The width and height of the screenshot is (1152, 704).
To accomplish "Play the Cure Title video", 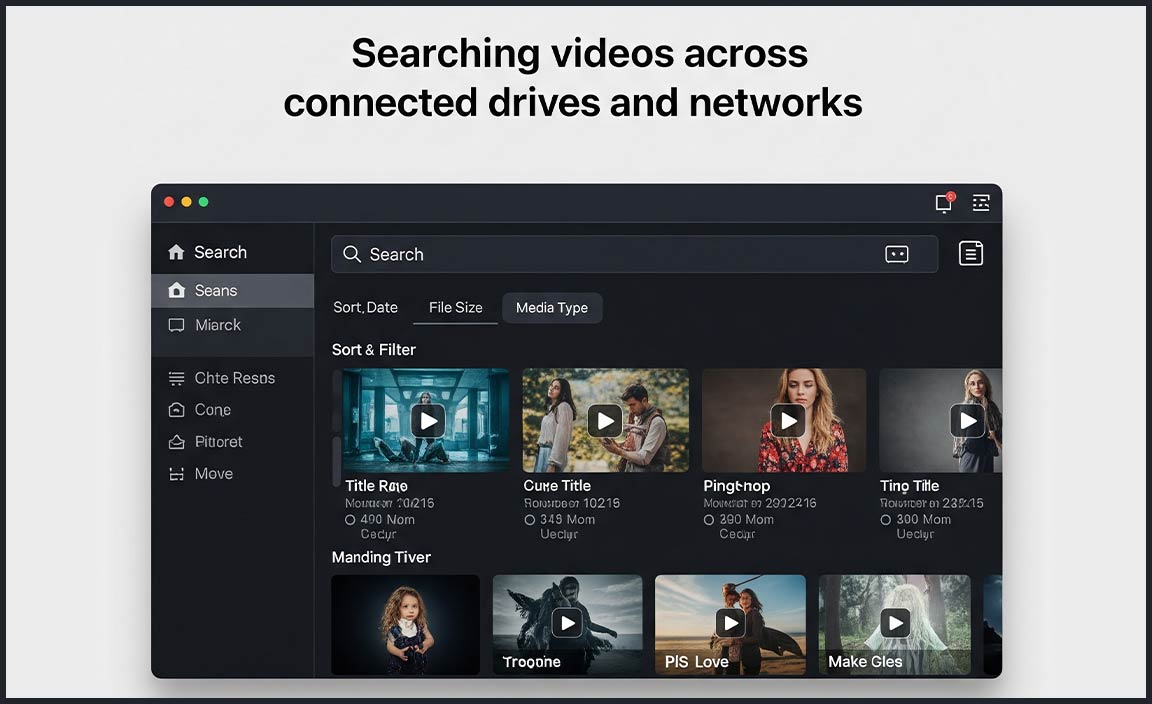I will (604, 421).
